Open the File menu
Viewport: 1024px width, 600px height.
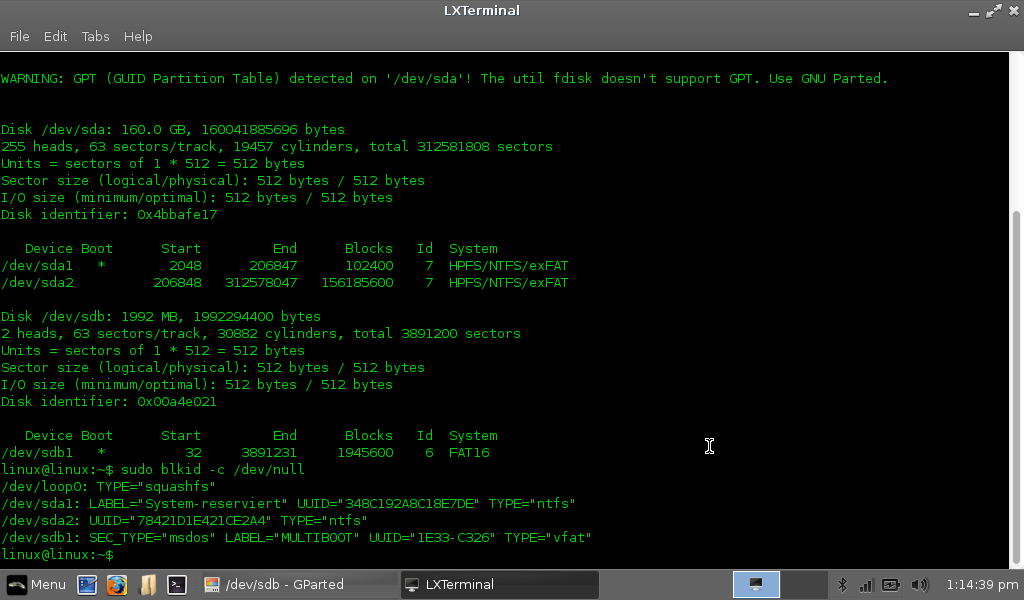pyautogui.click(x=20, y=36)
